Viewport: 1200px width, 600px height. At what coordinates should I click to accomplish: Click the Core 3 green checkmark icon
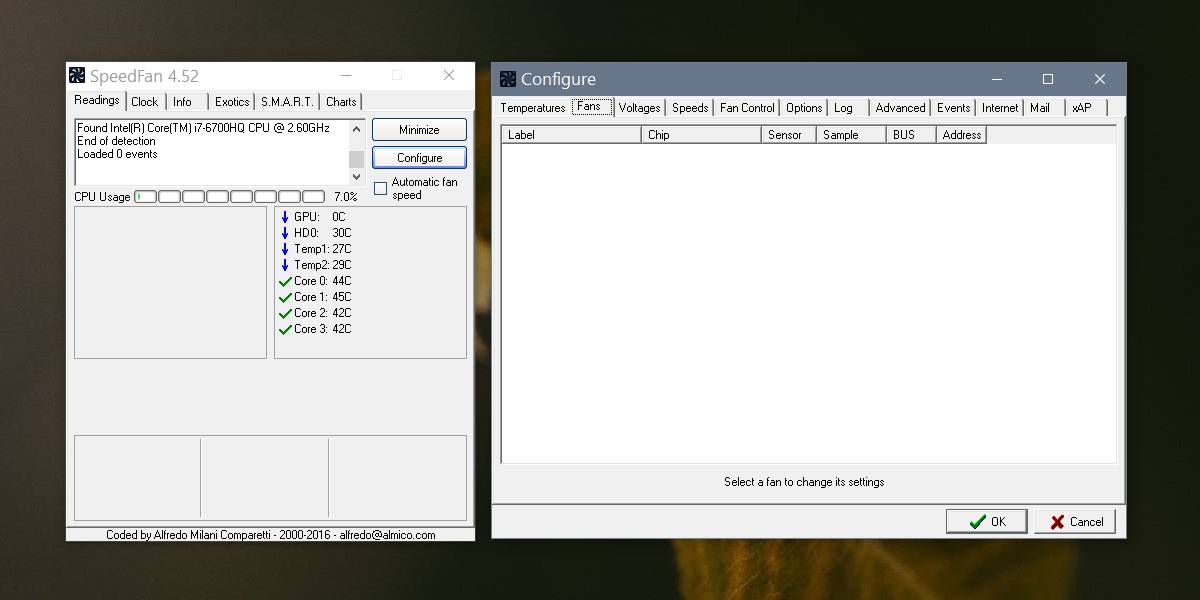pos(285,329)
